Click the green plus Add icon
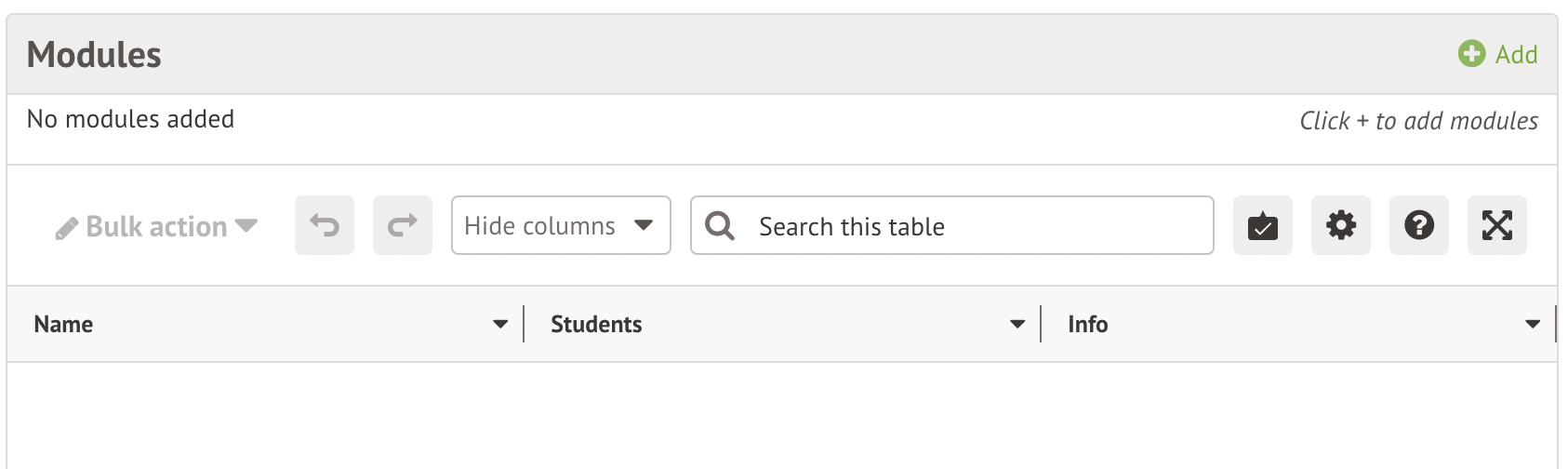 [1470, 54]
